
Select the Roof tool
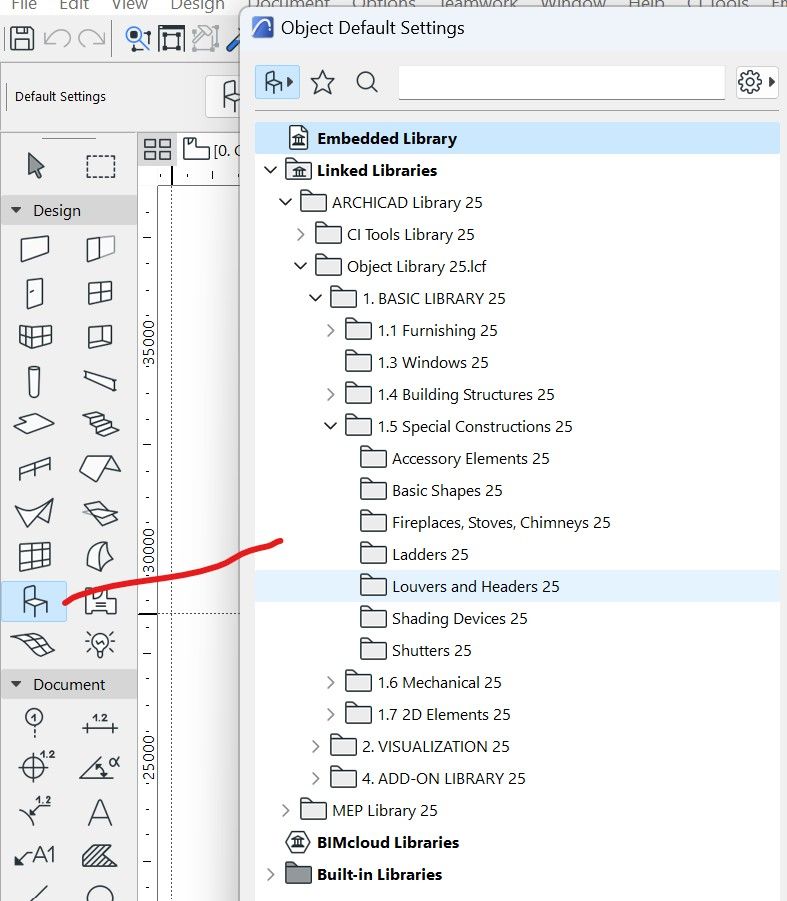100,468
